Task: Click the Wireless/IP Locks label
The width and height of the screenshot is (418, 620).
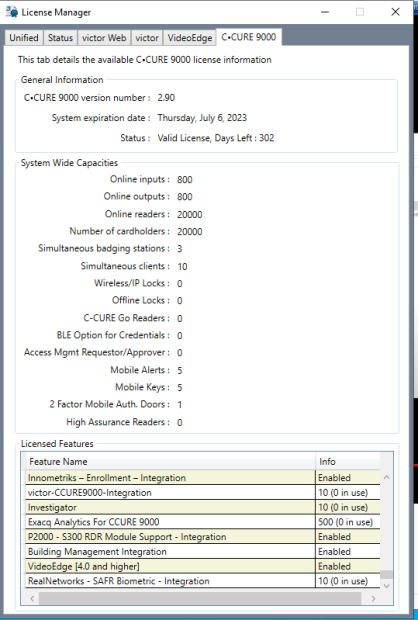Action: [x=132, y=283]
